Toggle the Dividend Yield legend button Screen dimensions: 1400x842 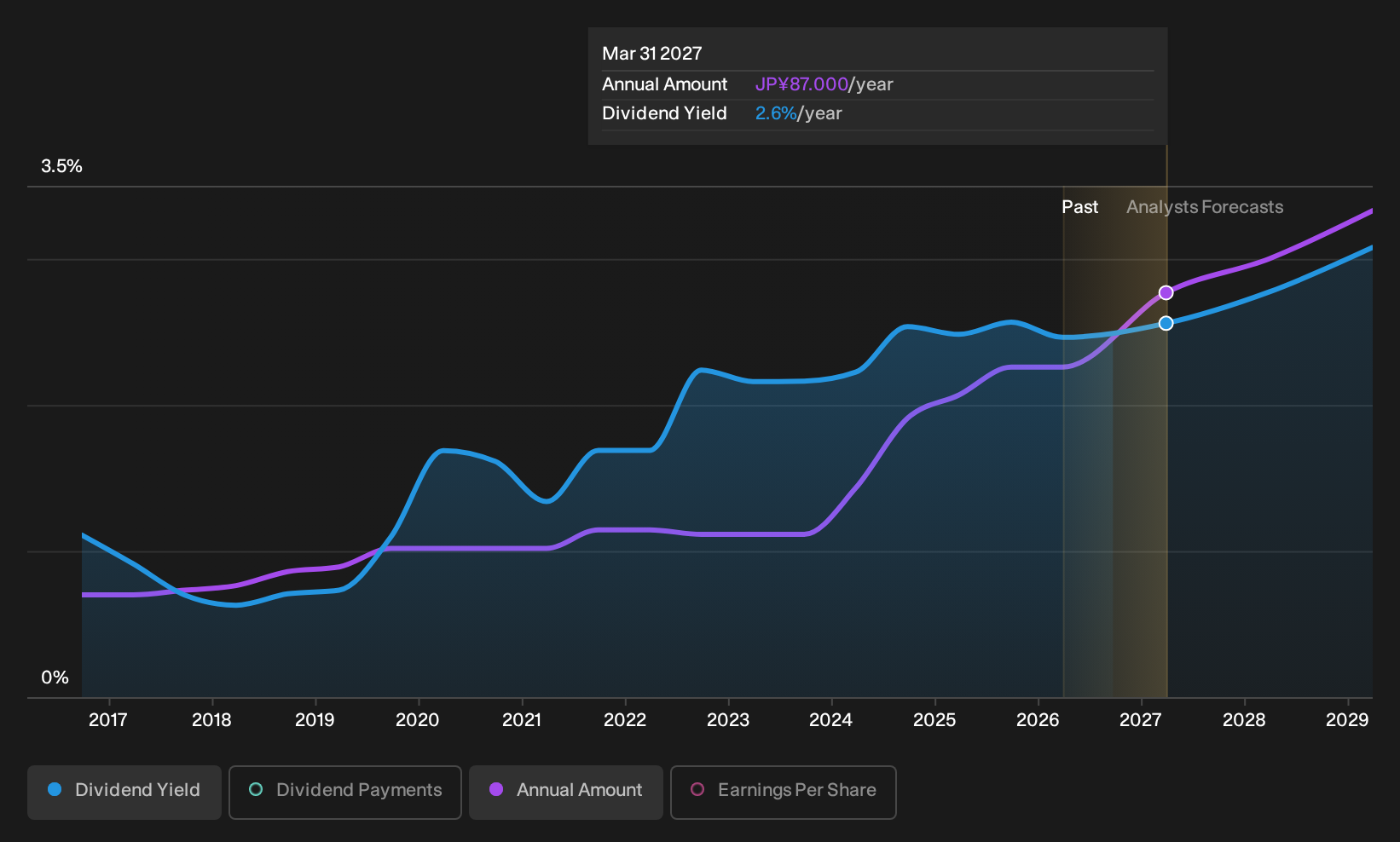coord(124,793)
